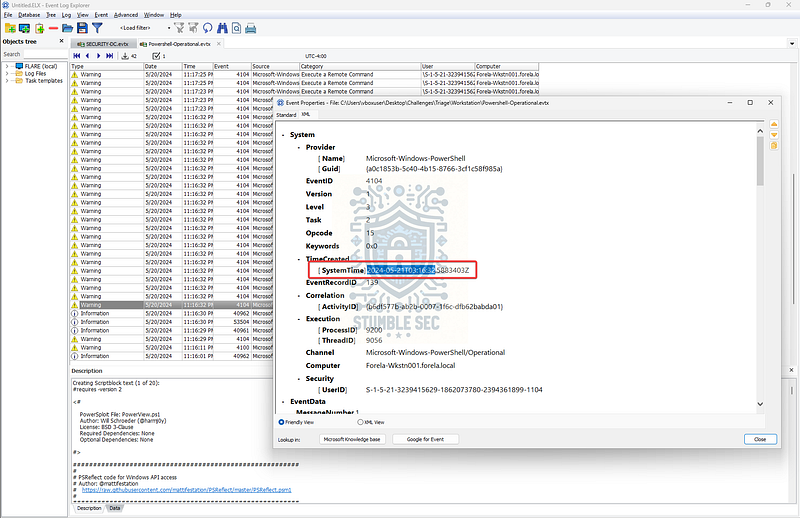This screenshot has height=518, width=800.
Task: Collapse the Correlation node
Action: pos(299,296)
